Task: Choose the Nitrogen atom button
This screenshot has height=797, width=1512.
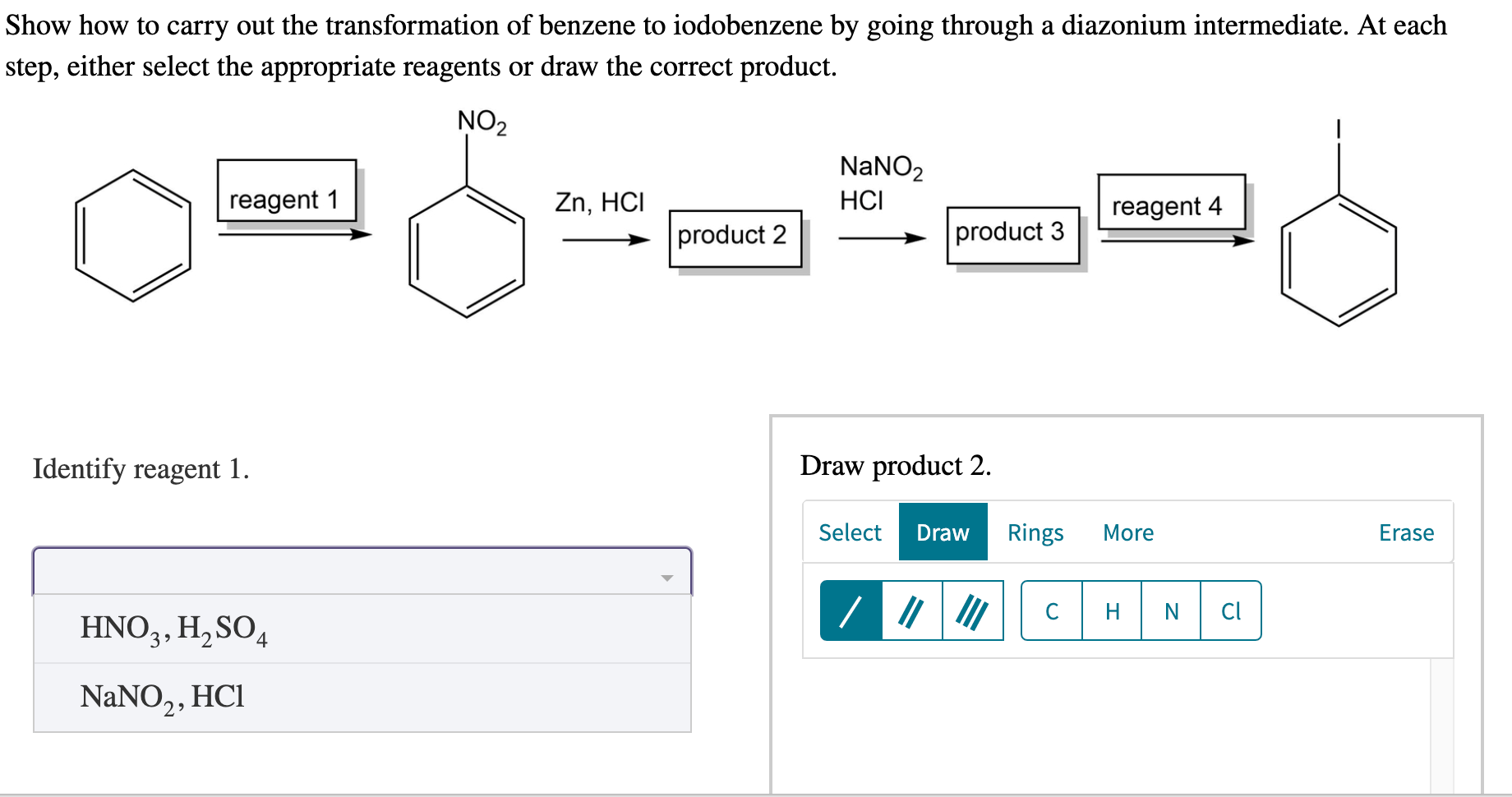Action: click(x=1171, y=611)
